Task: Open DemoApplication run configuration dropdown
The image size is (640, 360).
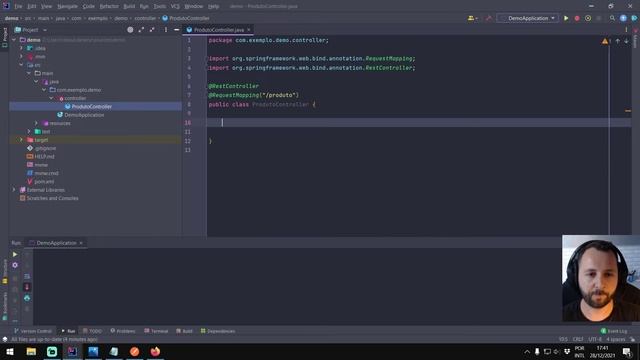Action: point(528,18)
